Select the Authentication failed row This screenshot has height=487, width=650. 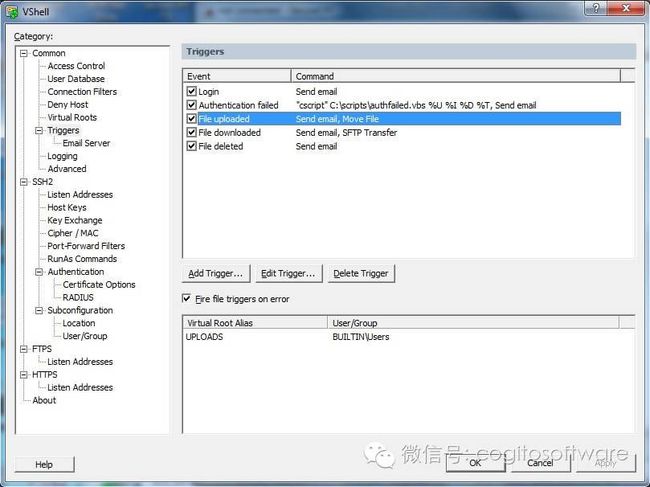tap(402, 105)
